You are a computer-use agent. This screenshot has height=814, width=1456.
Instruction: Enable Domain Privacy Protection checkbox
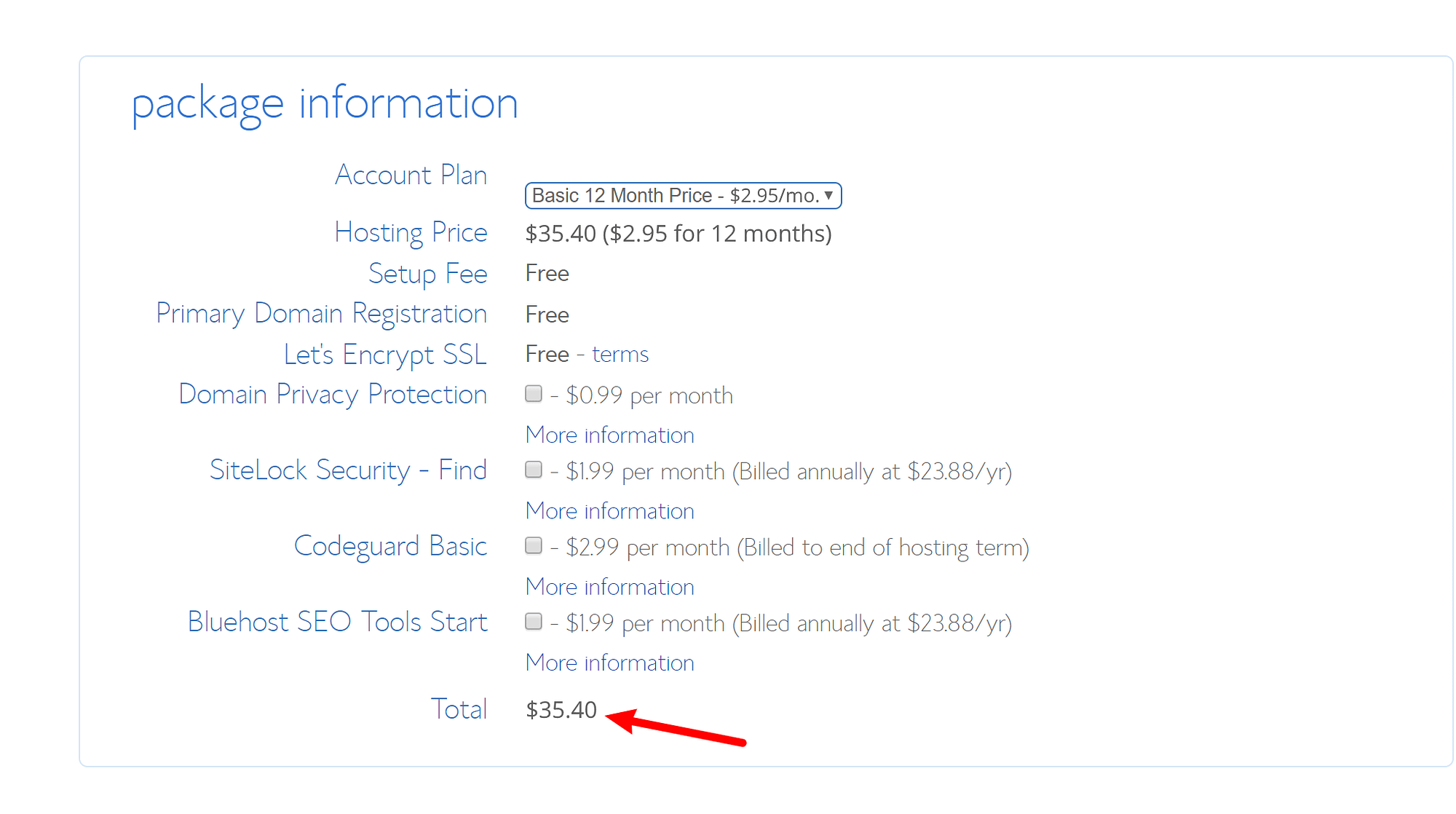[534, 394]
